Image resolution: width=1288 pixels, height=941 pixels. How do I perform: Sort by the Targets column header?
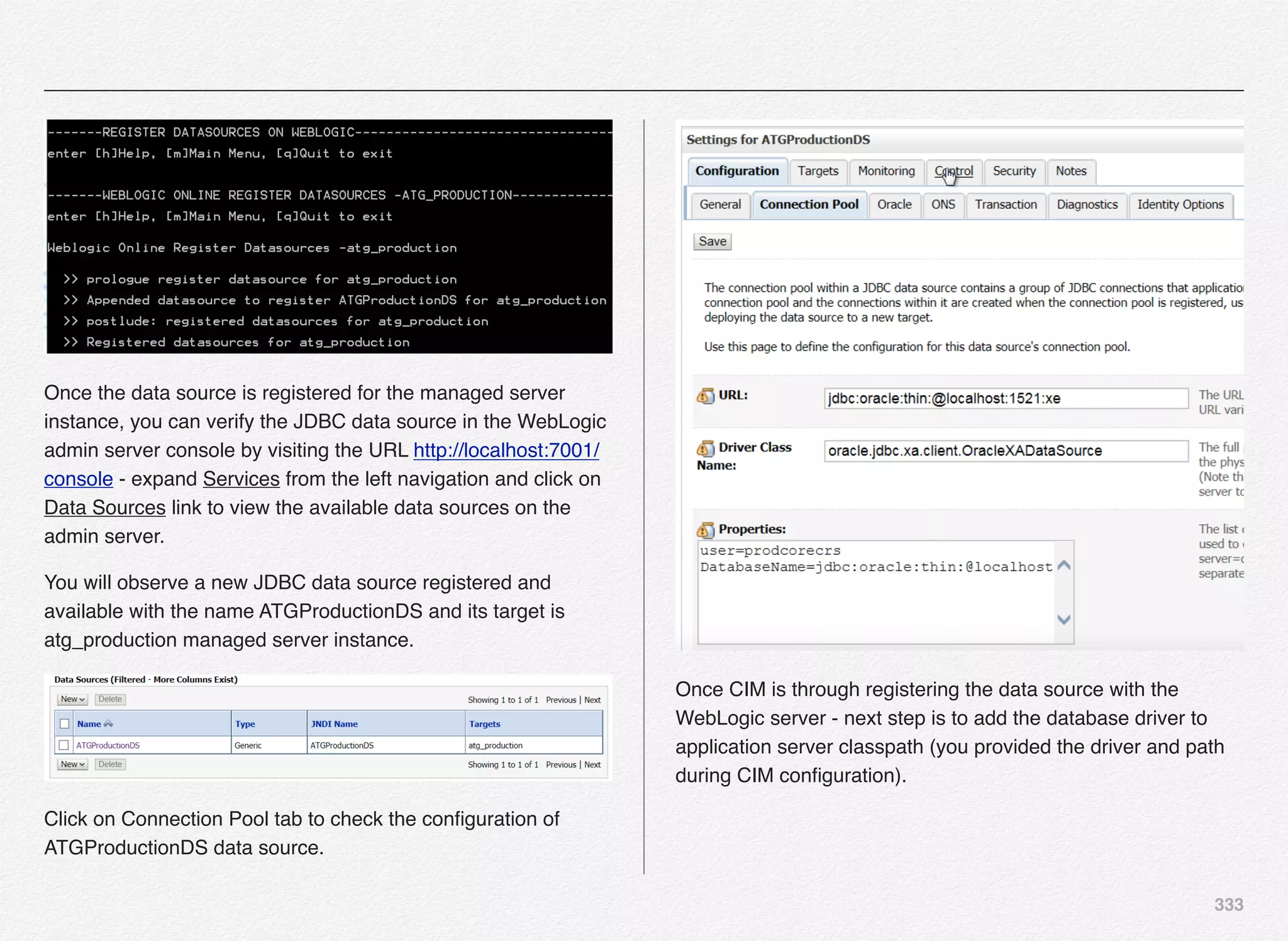click(x=484, y=724)
